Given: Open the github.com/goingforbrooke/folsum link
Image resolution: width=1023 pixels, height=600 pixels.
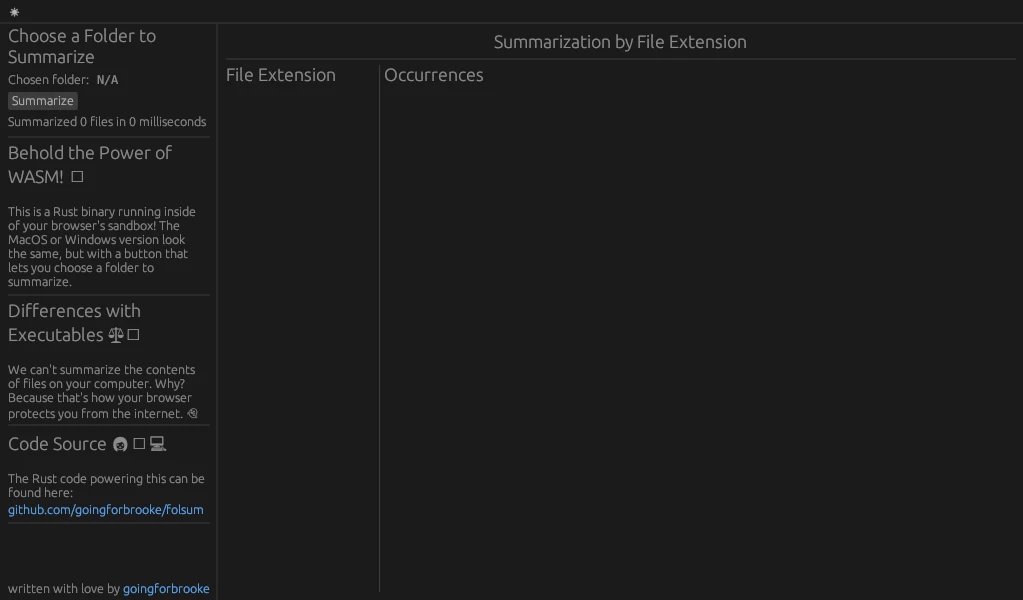Looking at the screenshot, I should pyautogui.click(x=106, y=510).
